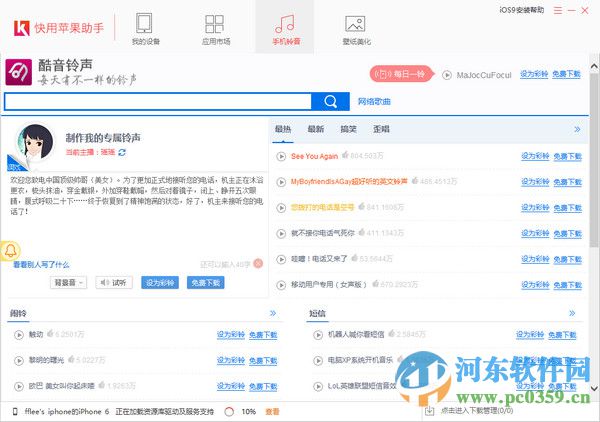Expand more with chevron beside 歪唱 tabs
This screenshot has height=422, width=600.
(x=577, y=129)
